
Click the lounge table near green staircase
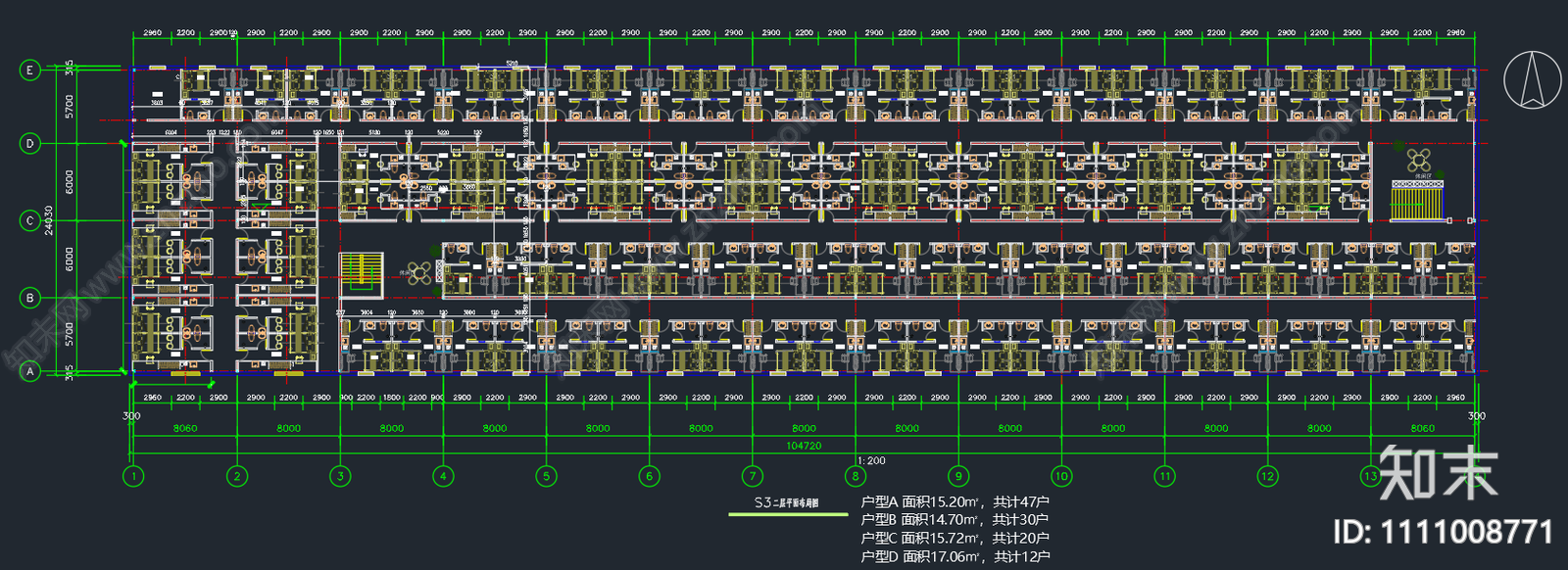coord(419,273)
